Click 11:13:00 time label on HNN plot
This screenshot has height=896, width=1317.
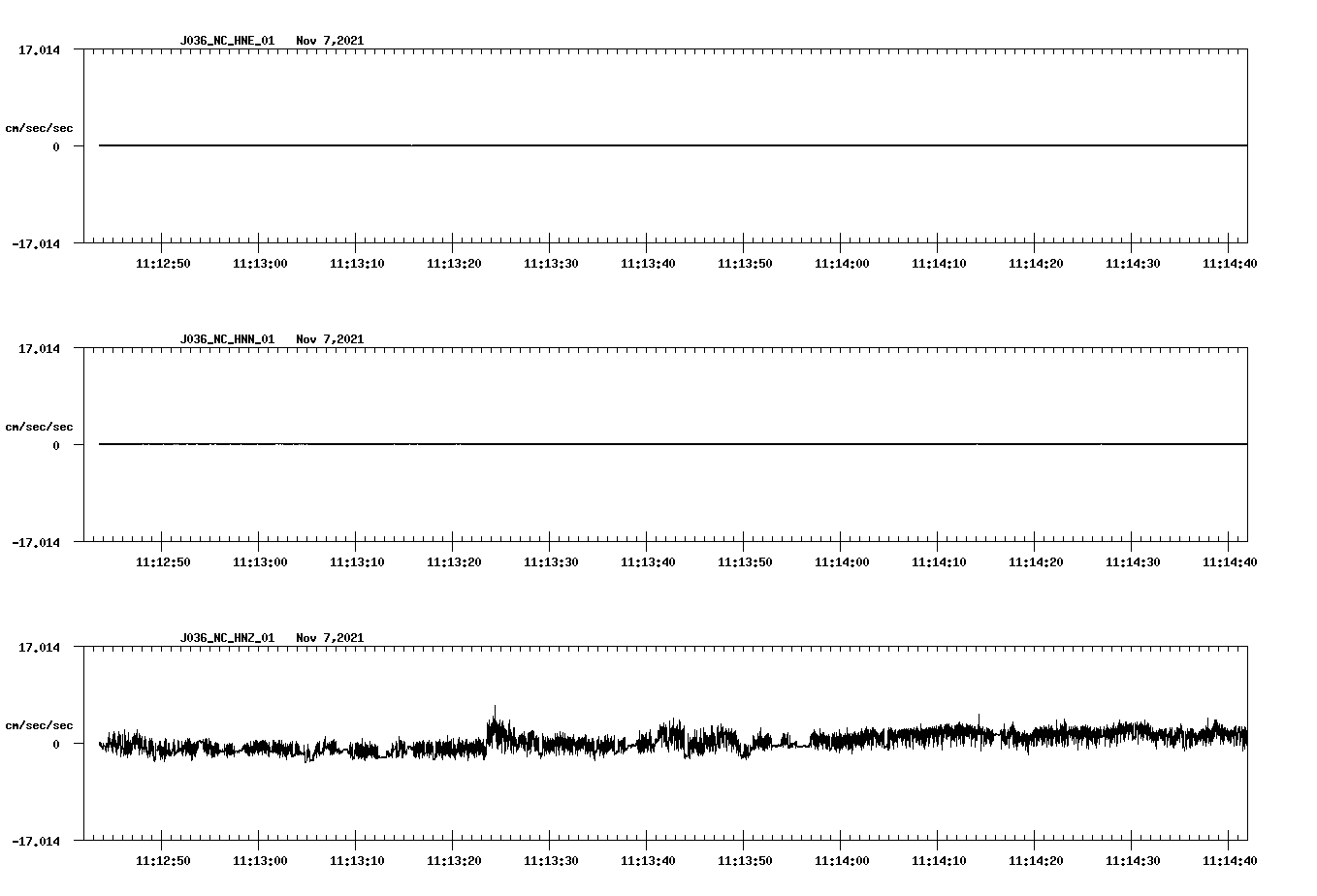[260, 562]
